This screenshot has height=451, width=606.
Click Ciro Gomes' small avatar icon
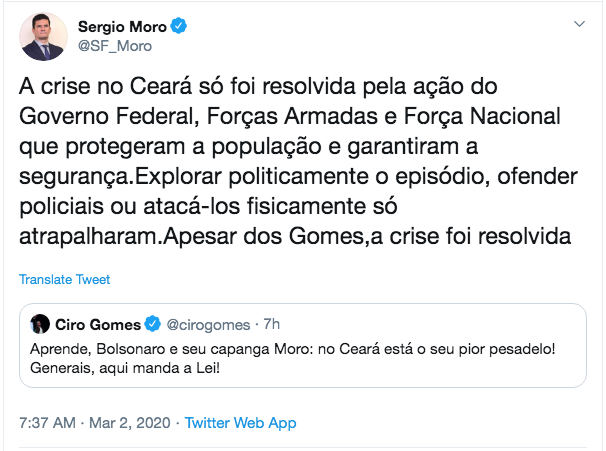41,324
